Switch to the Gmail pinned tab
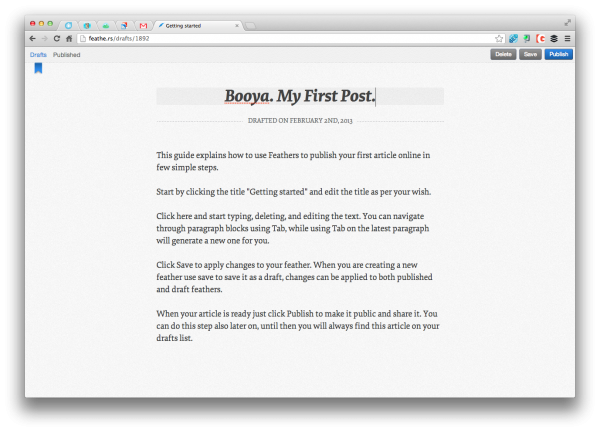600x432 pixels. [x=143, y=26]
